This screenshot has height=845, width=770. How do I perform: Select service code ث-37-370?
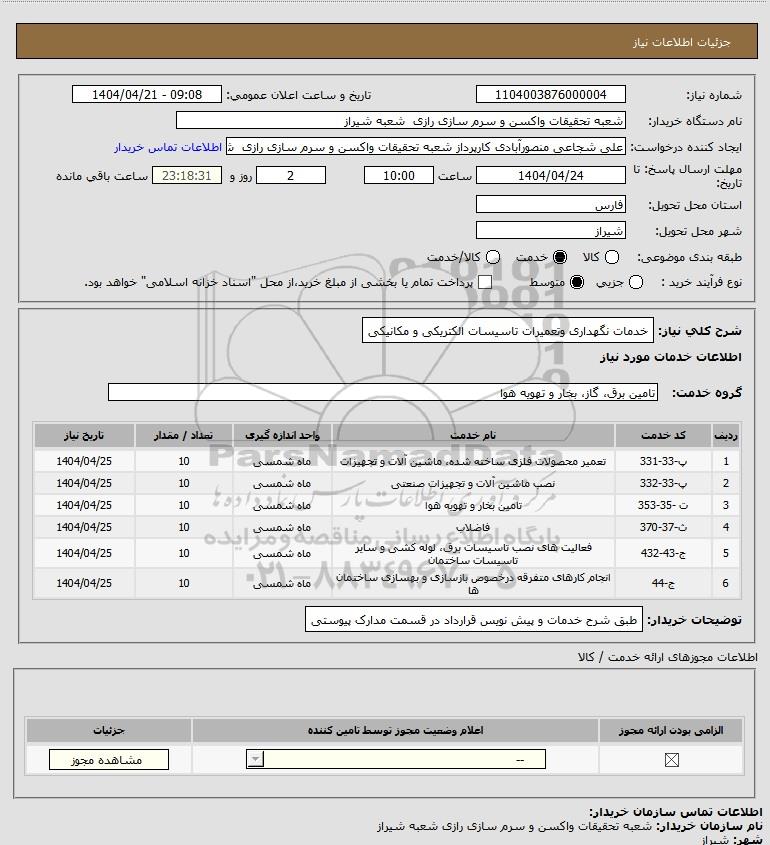pyautogui.click(x=663, y=528)
